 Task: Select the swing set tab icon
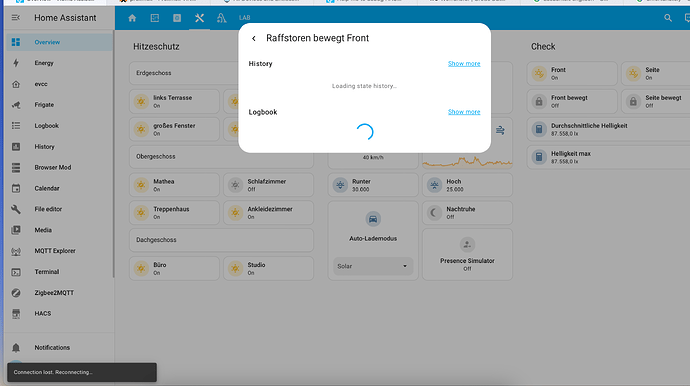[x=221, y=18]
